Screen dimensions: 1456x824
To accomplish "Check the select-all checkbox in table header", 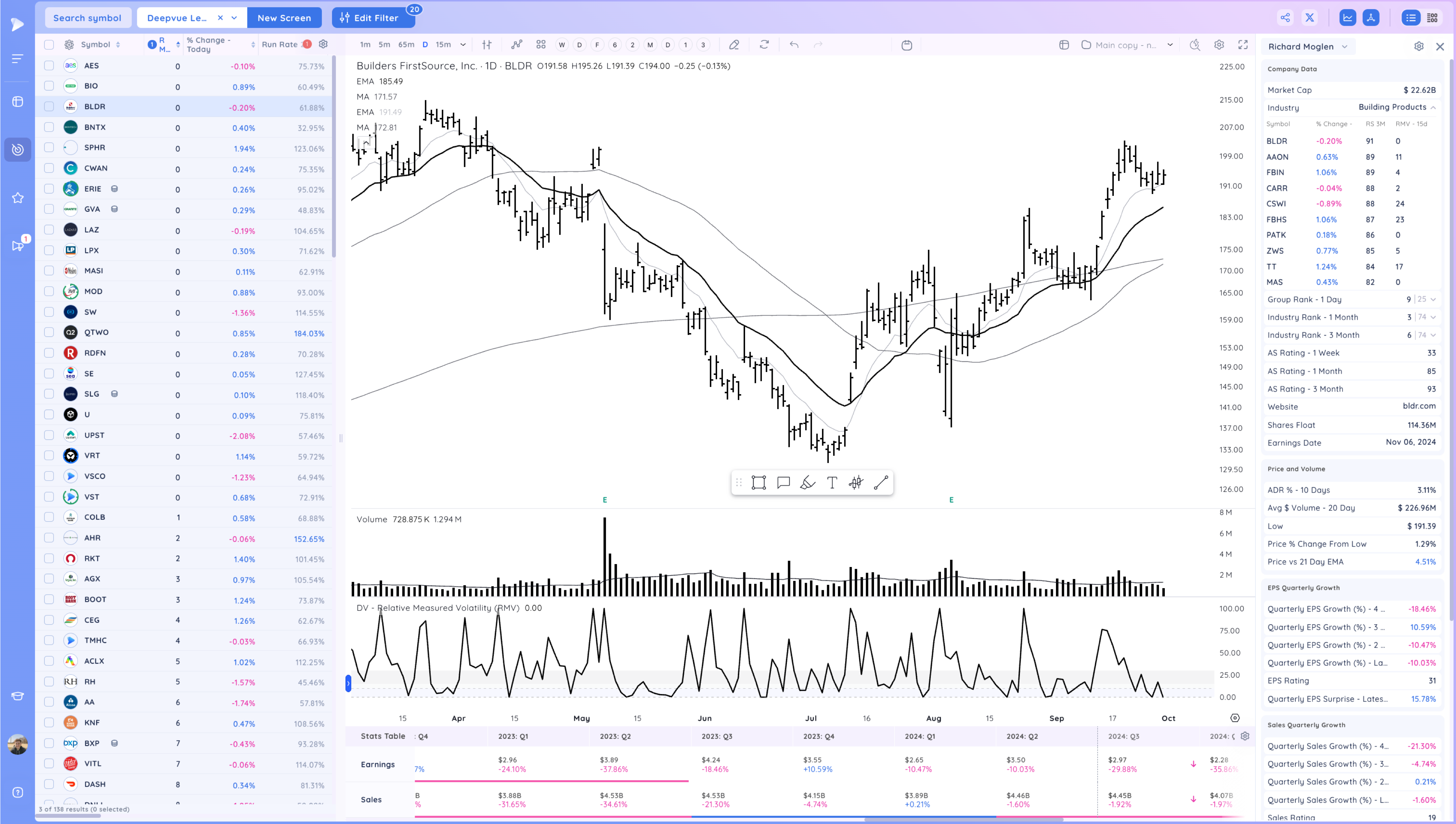I will click(x=49, y=45).
